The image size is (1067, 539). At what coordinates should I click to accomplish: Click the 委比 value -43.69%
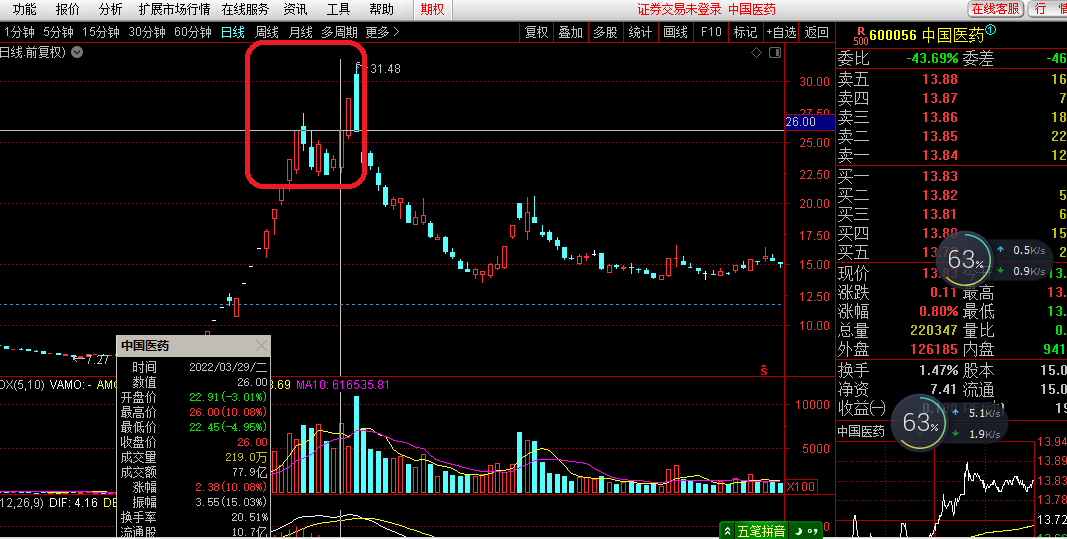(x=932, y=59)
